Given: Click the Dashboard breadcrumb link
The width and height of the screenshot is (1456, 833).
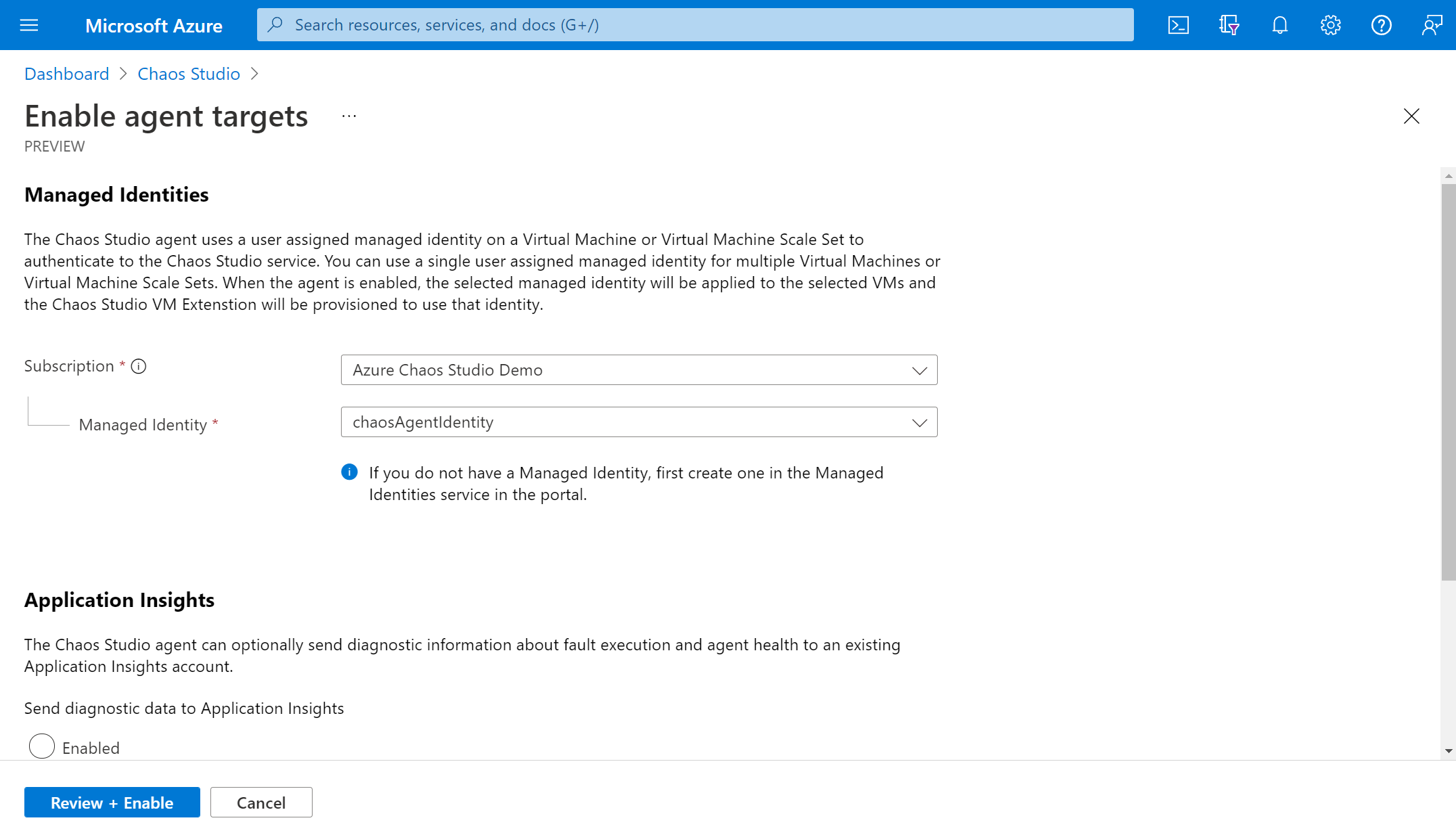Looking at the screenshot, I should tap(66, 73).
